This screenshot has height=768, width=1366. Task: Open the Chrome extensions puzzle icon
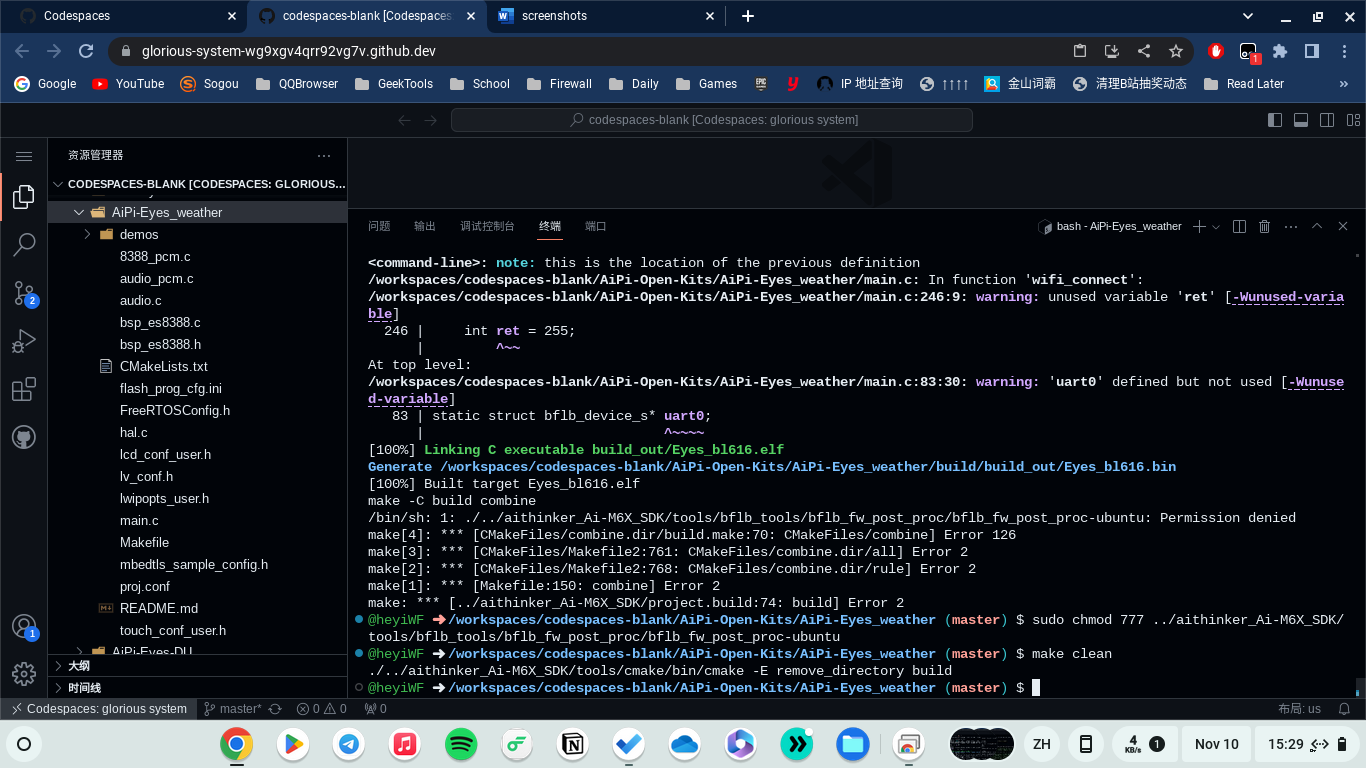[1280, 51]
